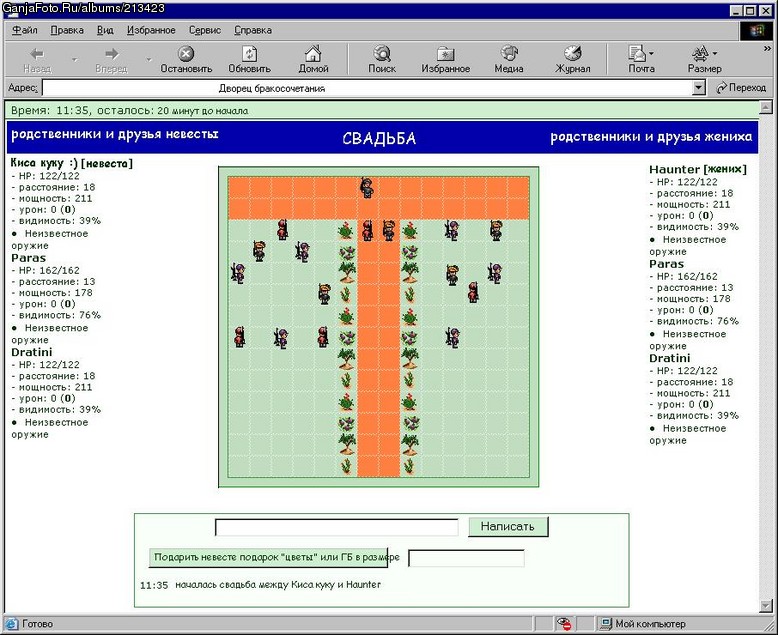The height and width of the screenshot is (635, 778).
Task: Click the Назад back arrow icon
Action: [37, 54]
